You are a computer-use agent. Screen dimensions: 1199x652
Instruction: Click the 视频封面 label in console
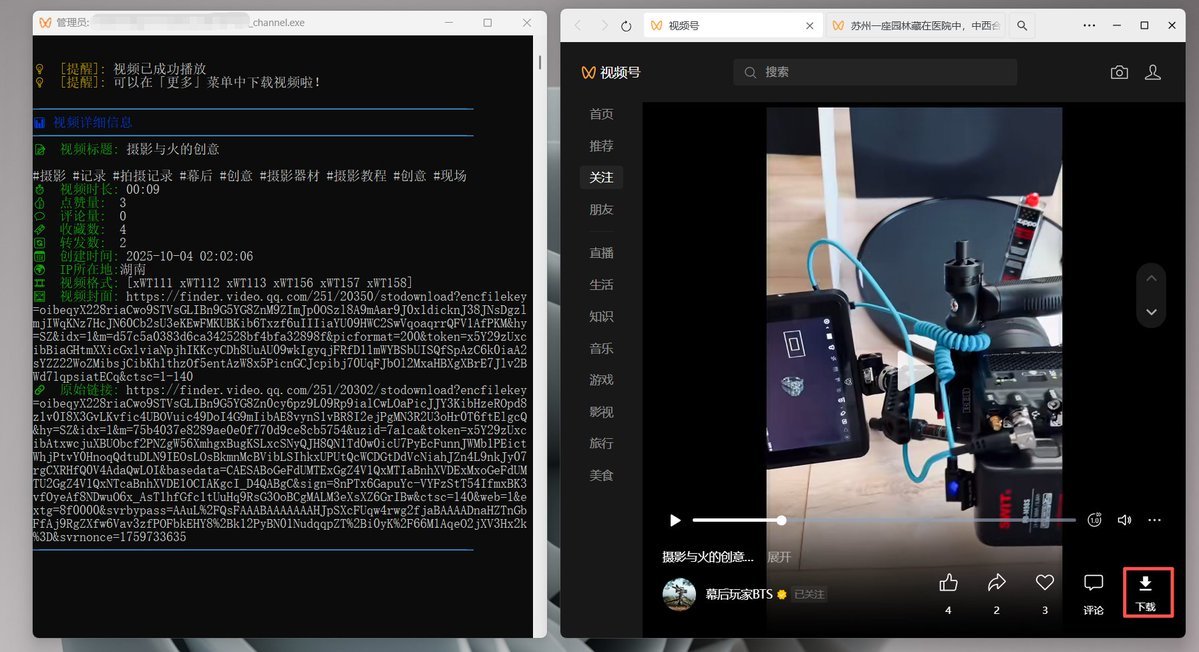(88, 297)
